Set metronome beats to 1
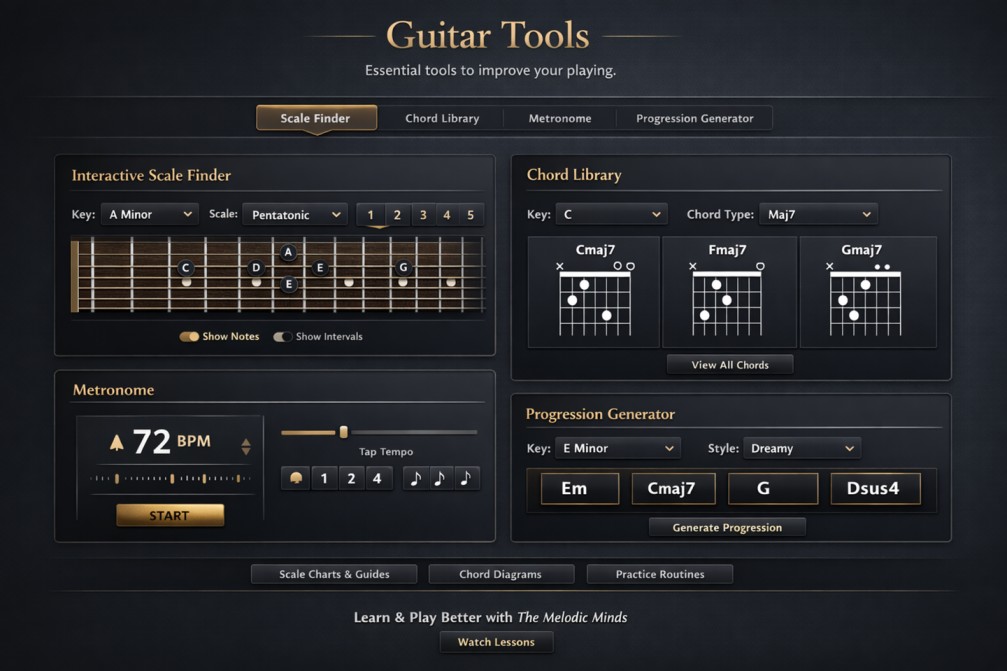Viewport: 1007px width, 671px height. pos(324,478)
